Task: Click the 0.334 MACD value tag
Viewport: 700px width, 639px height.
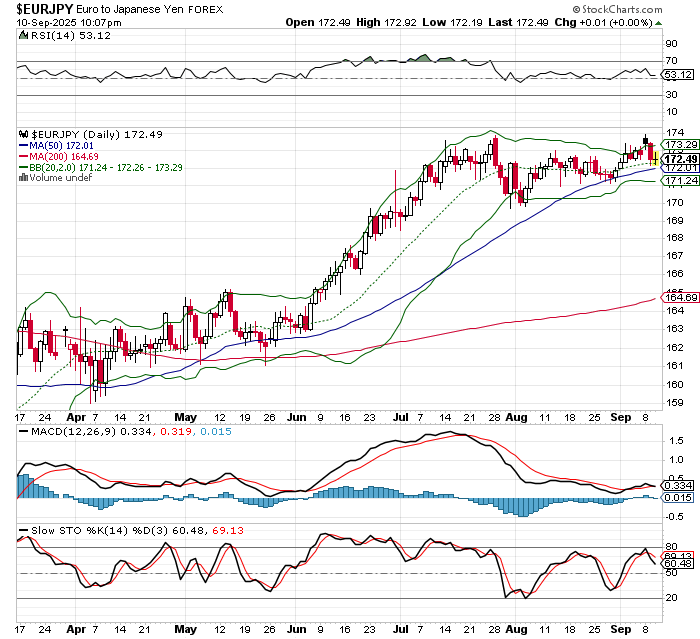Action: click(680, 485)
